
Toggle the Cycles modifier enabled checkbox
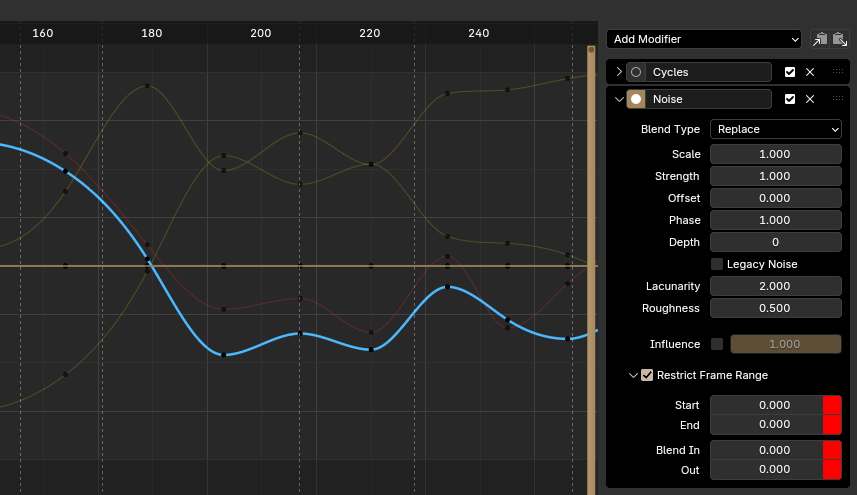790,72
